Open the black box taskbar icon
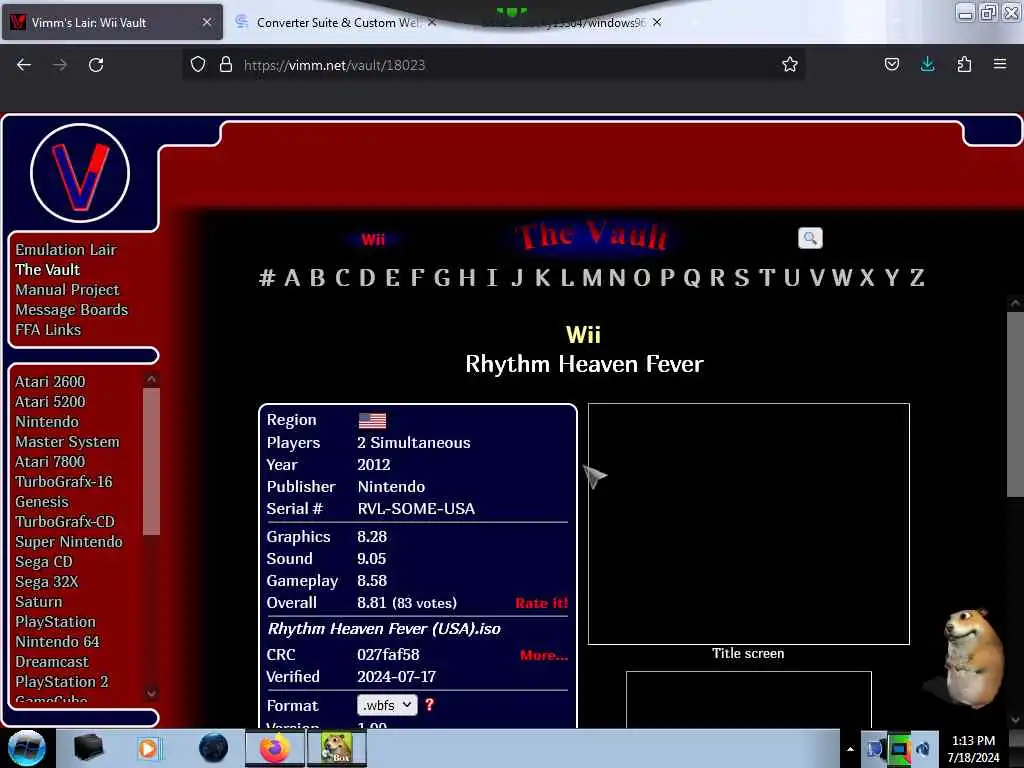This screenshot has height=768, width=1024. point(88,748)
